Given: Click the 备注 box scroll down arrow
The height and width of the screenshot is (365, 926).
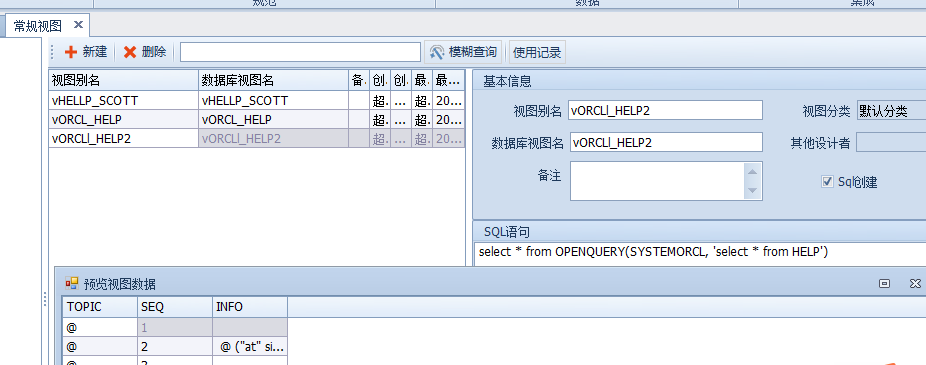Looking at the screenshot, I should click(x=752, y=190).
